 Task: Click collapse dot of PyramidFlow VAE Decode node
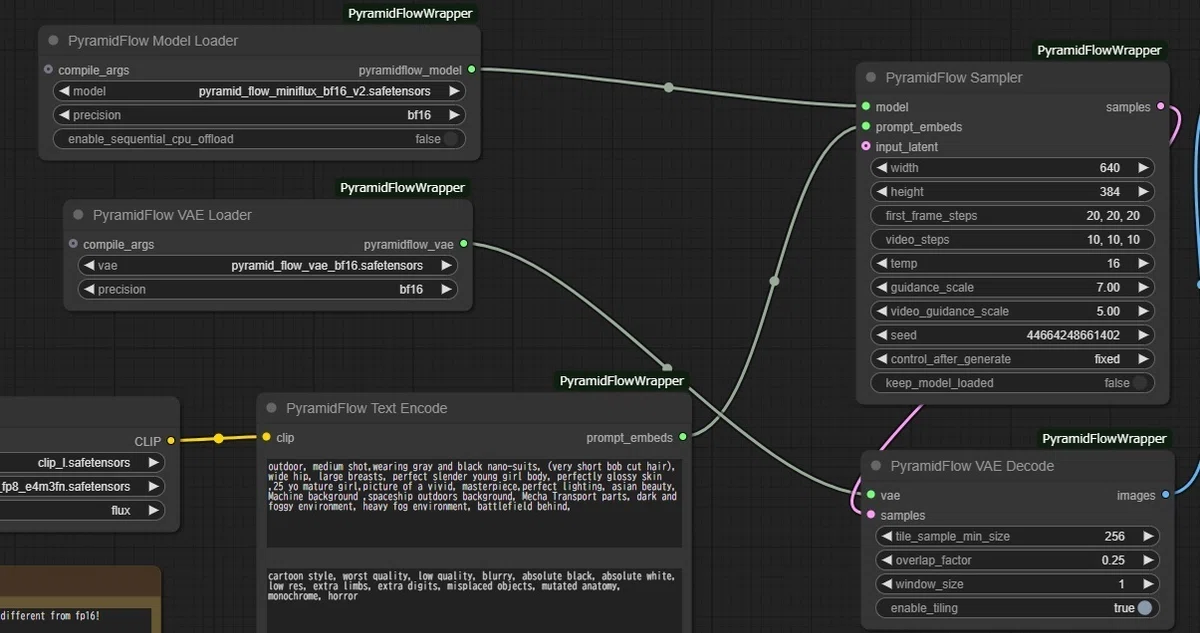(876, 465)
